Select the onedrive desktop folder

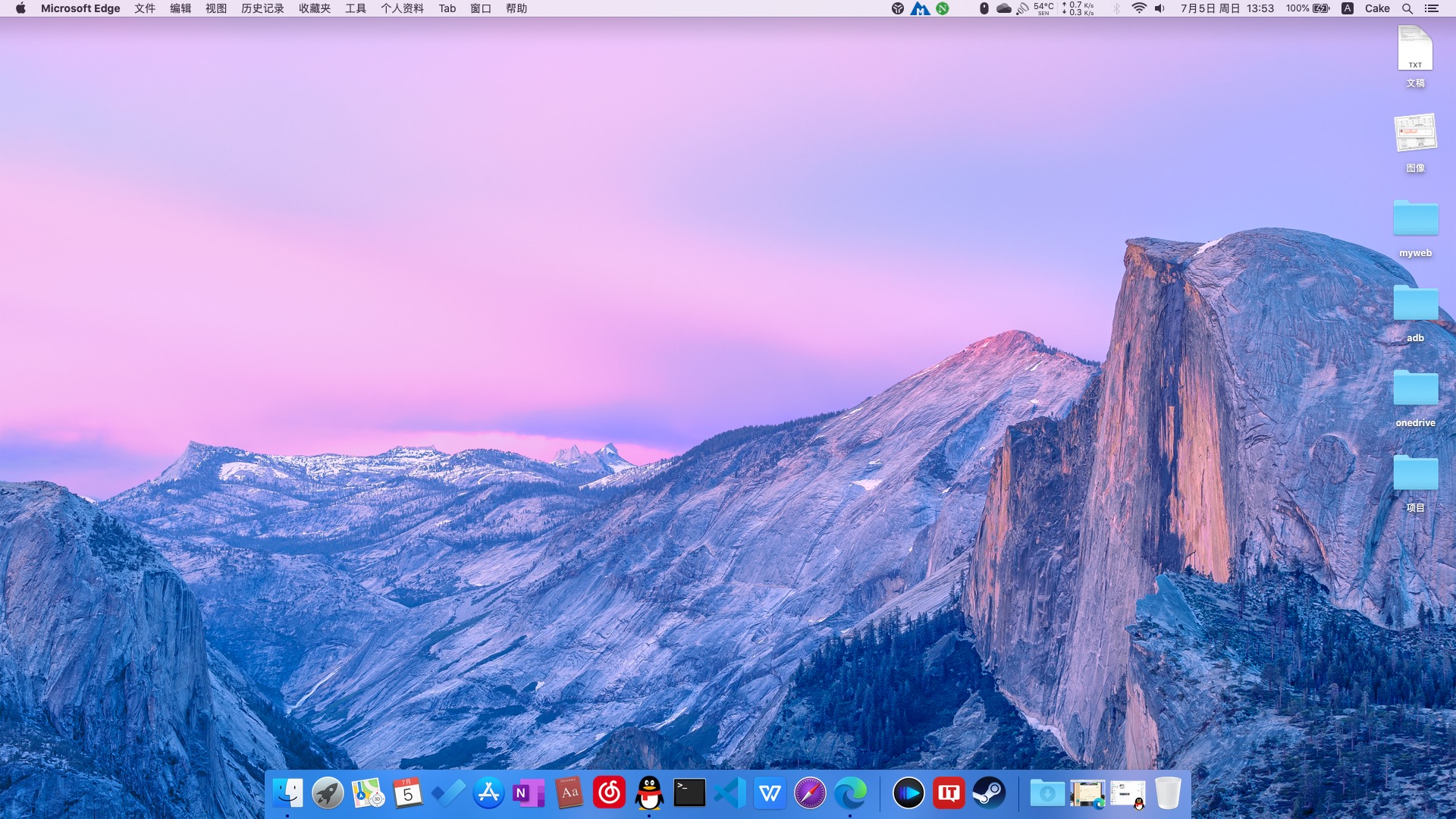coord(1415,391)
